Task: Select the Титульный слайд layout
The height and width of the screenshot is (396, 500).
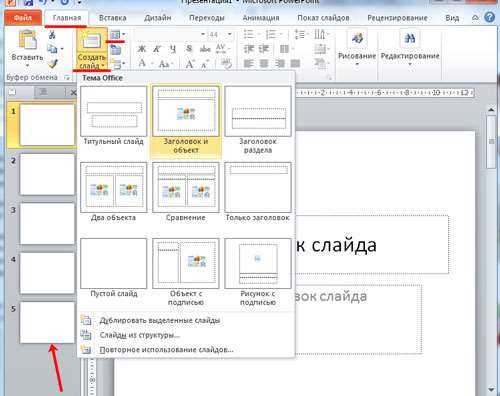Action: [113, 116]
